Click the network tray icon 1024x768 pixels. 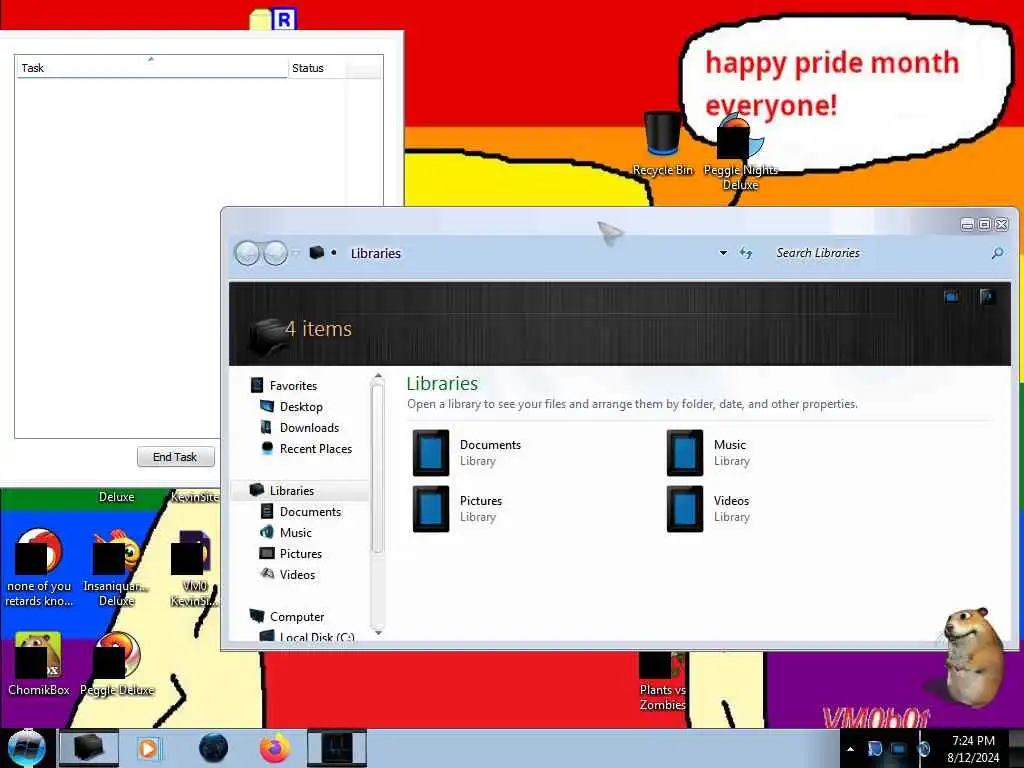[x=899, y=749]
